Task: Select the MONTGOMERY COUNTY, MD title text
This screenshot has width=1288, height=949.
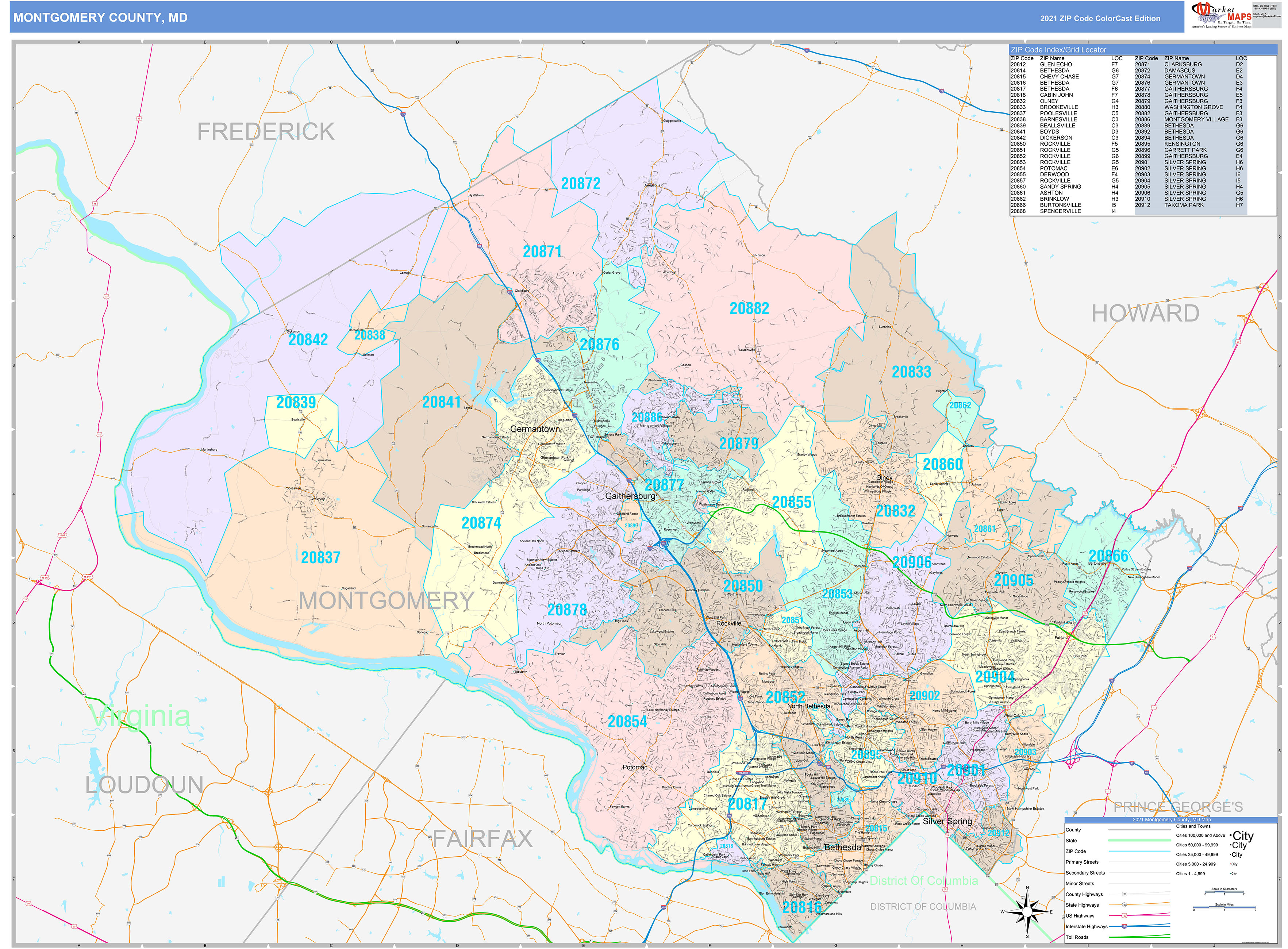Action: (x=100, y=18)
